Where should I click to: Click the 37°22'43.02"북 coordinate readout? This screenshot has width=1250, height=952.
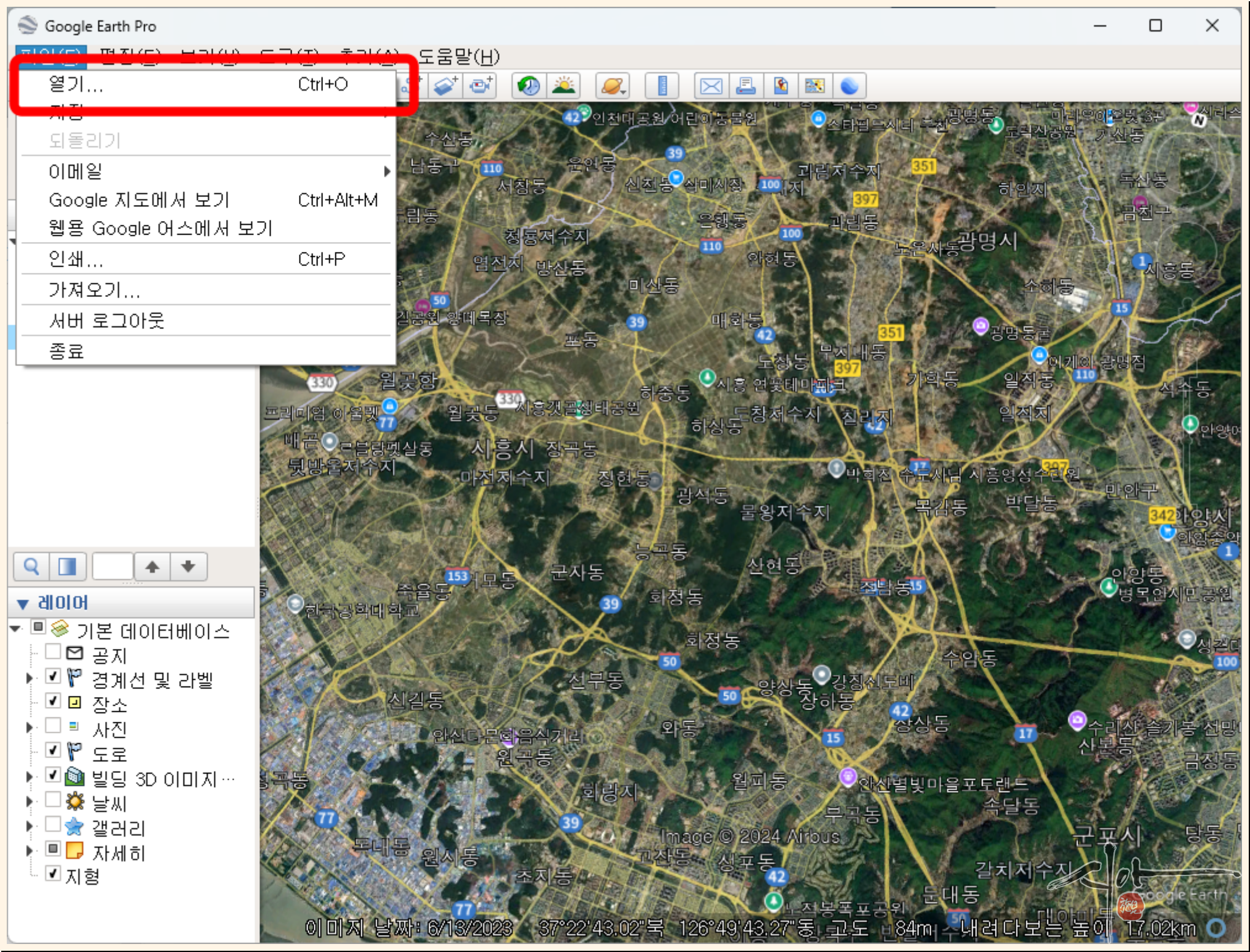point(601,928)
